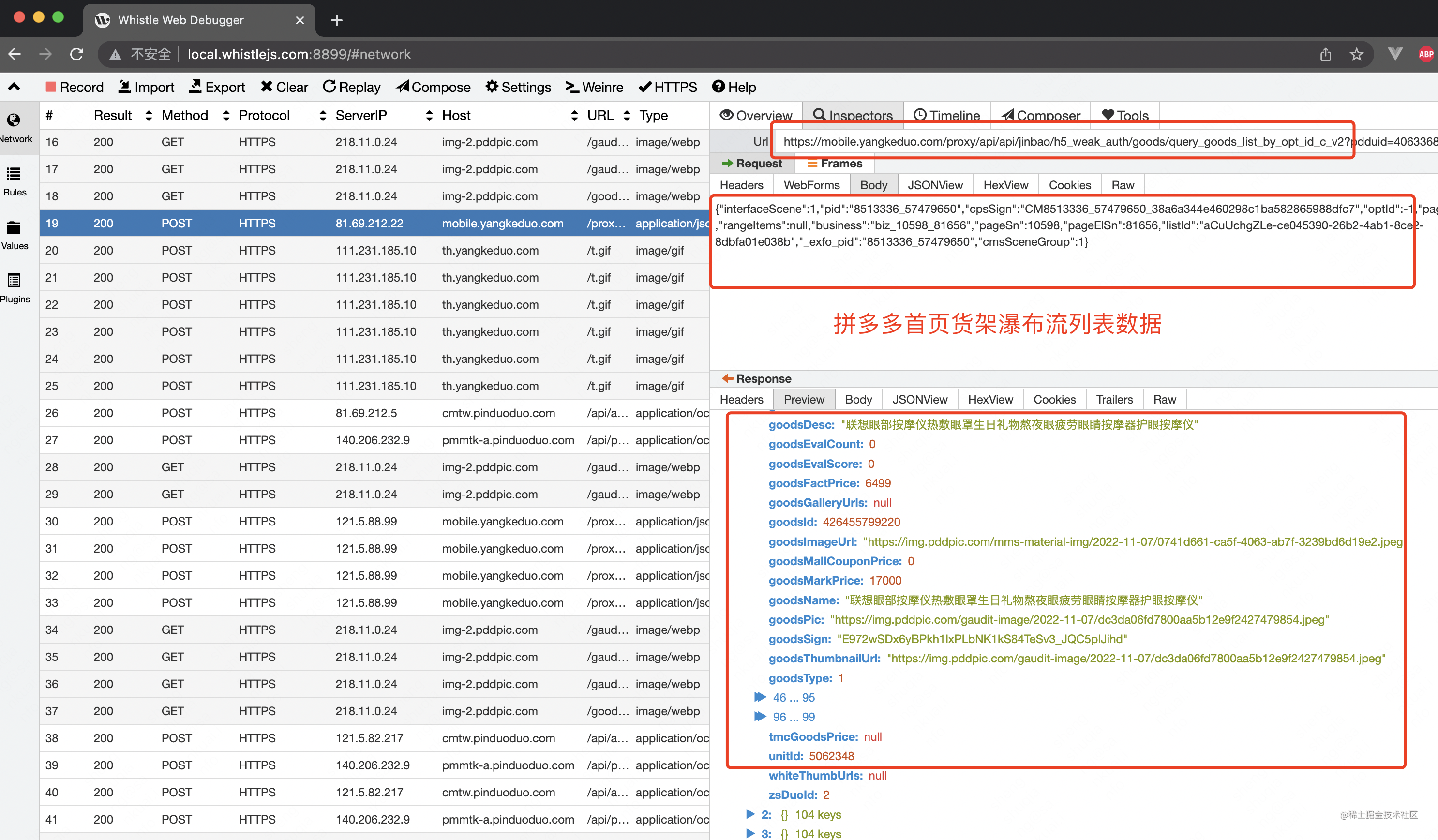Bookmark this page with star icon
Viewport: 1438px width, 840px height.
click(1356, 54)
